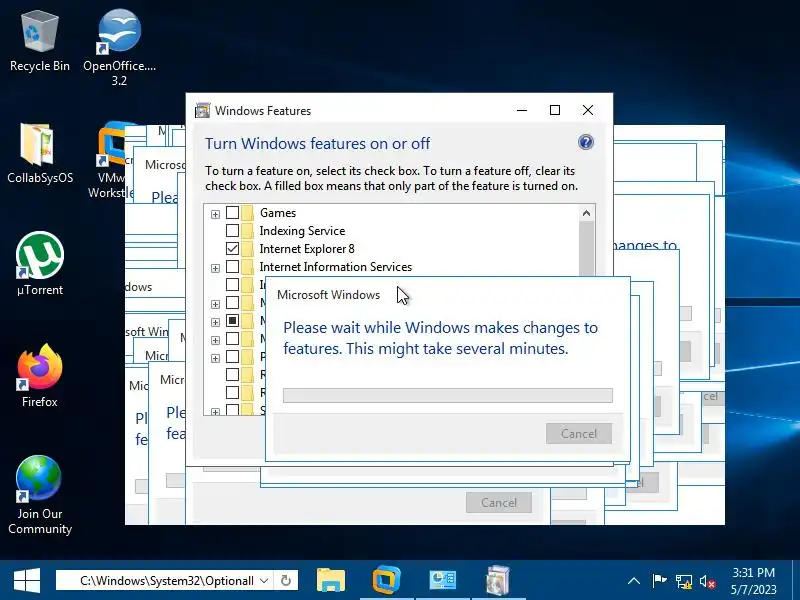Viewport: 800px width, 600px height.
Task: Launch OpenOffice 3.2 shortcut
Action: point(119,47)
